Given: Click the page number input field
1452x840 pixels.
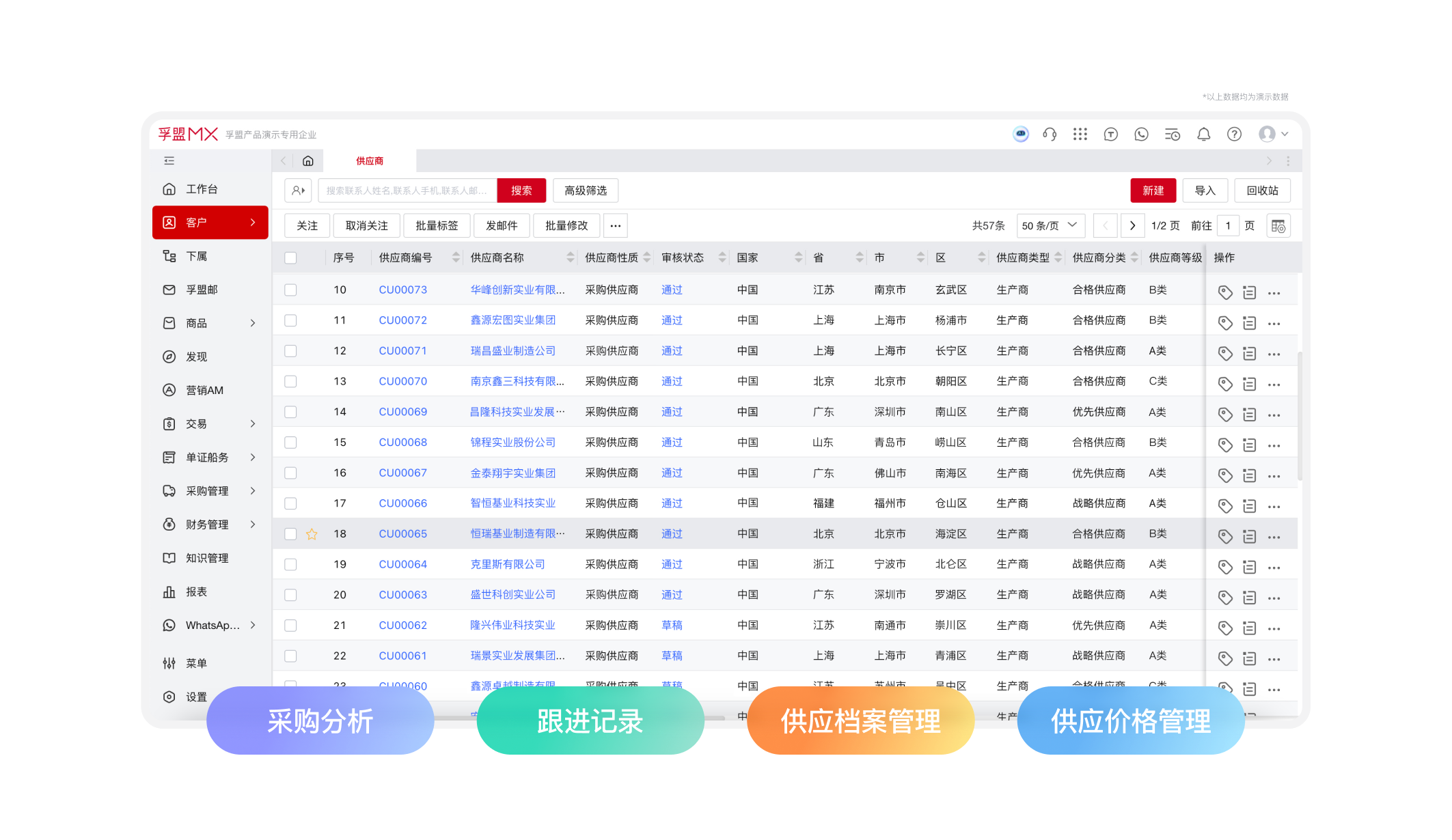Looking at the screenshot, I should (x=1228, y=225).
